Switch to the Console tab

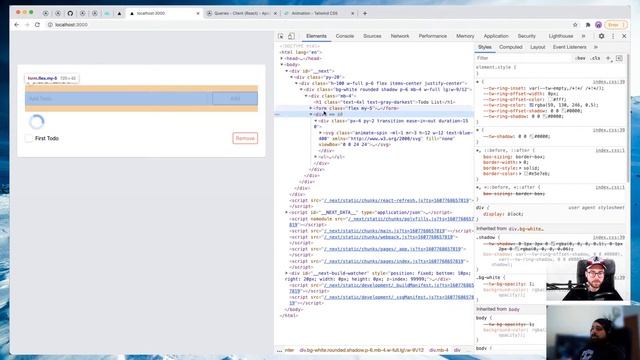(x=345, y=36)
